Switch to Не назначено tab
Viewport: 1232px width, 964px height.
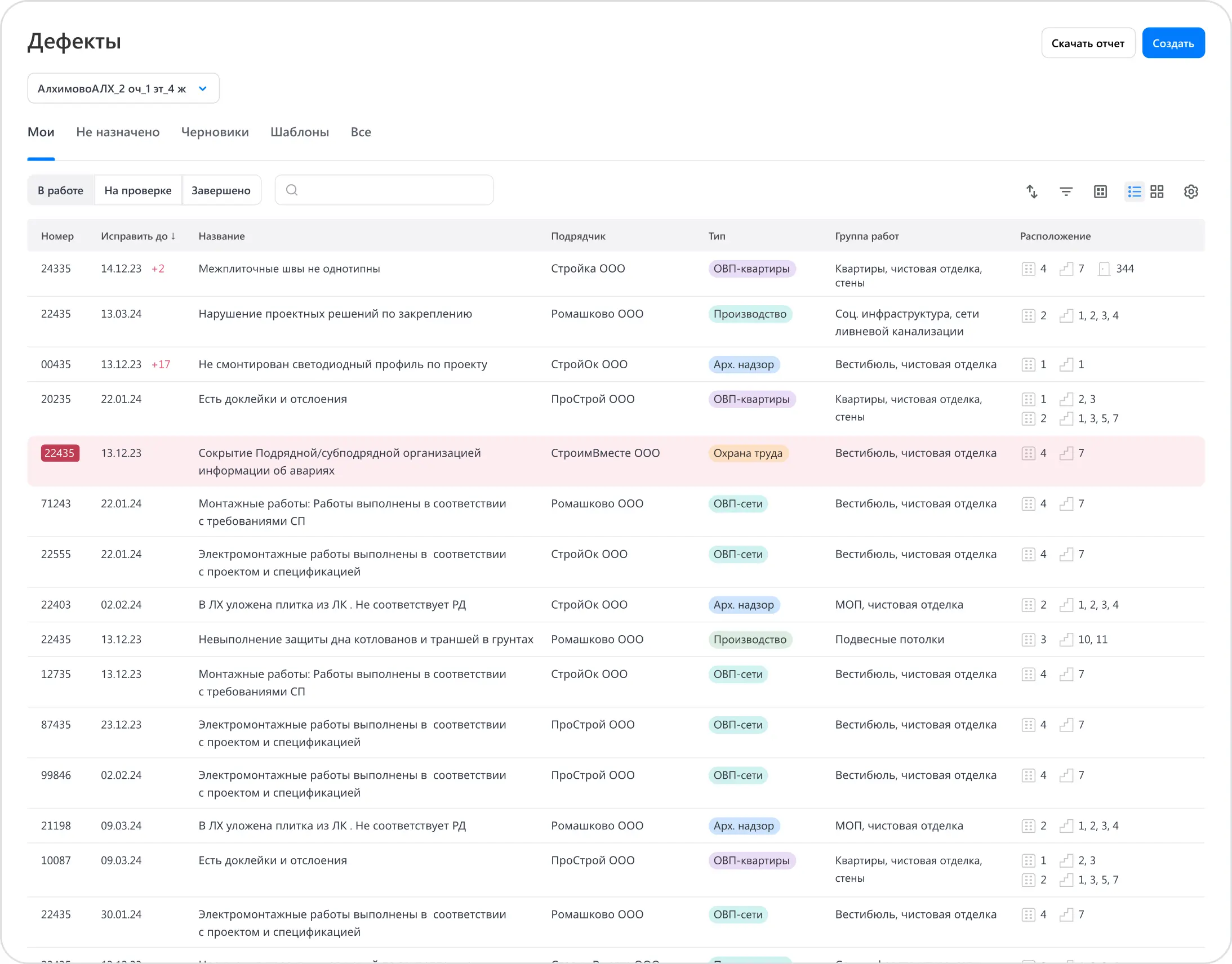coord(118,132)
